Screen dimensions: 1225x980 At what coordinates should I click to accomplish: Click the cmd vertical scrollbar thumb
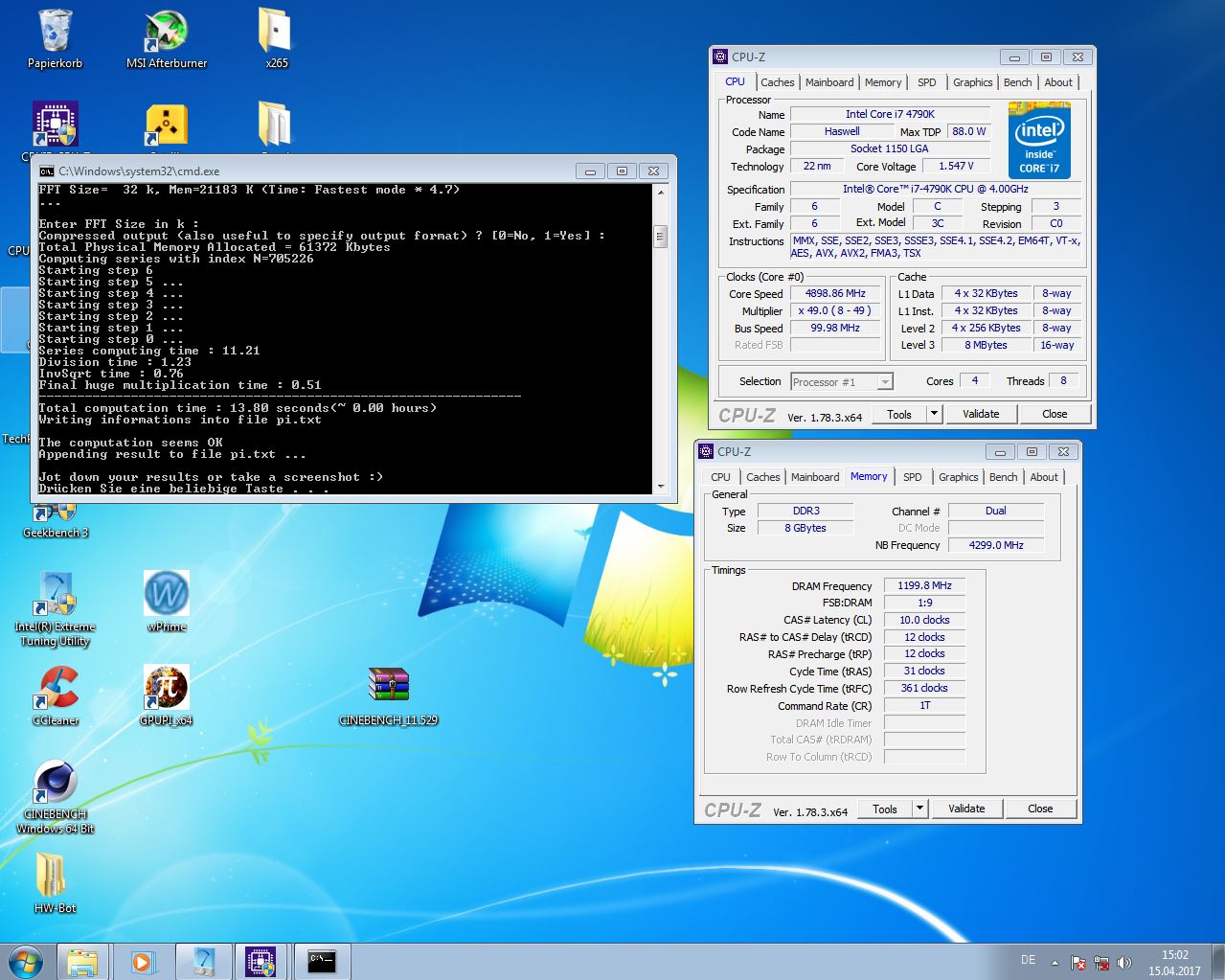point(660,236)
